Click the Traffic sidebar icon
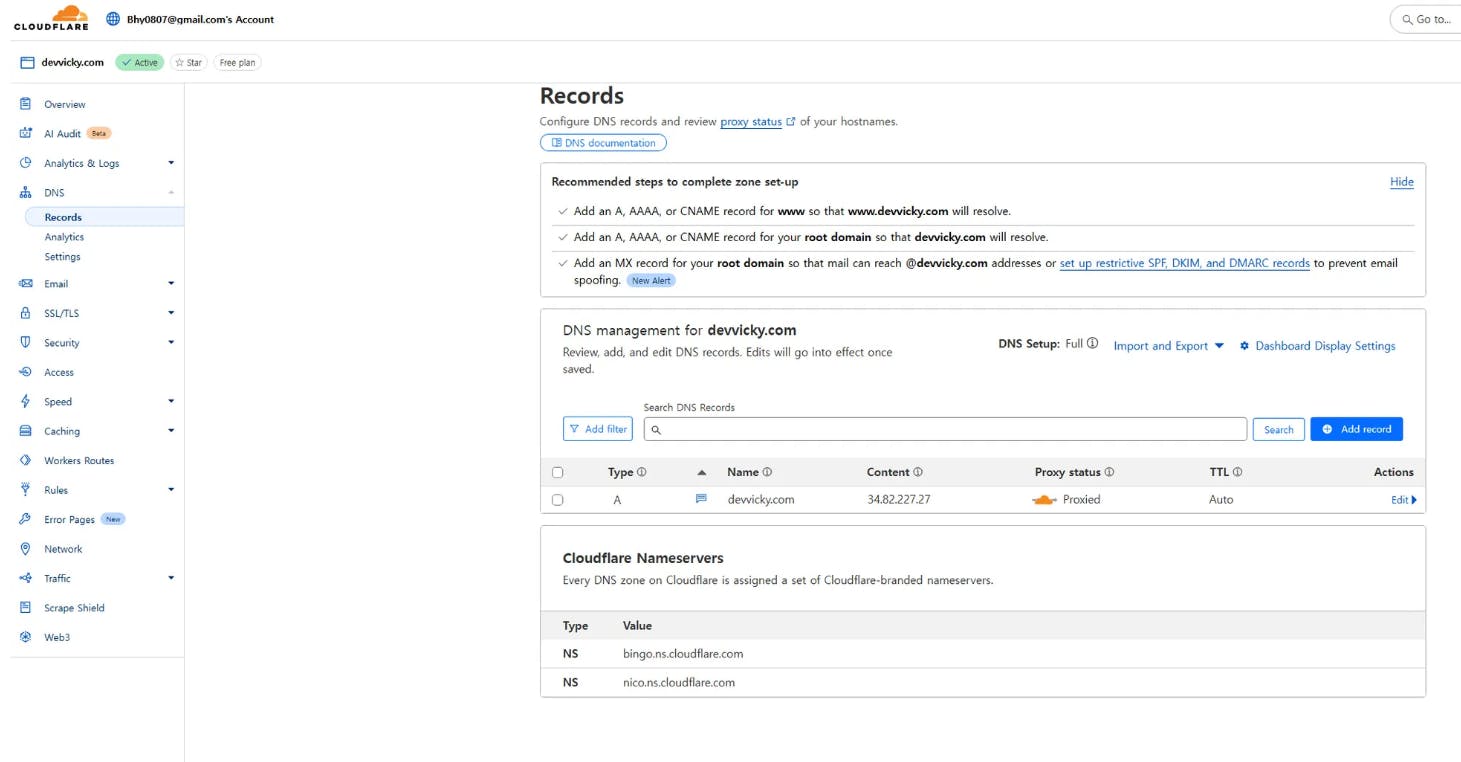1461x762 pixels. pyautogui.click(x=26, y=578)
